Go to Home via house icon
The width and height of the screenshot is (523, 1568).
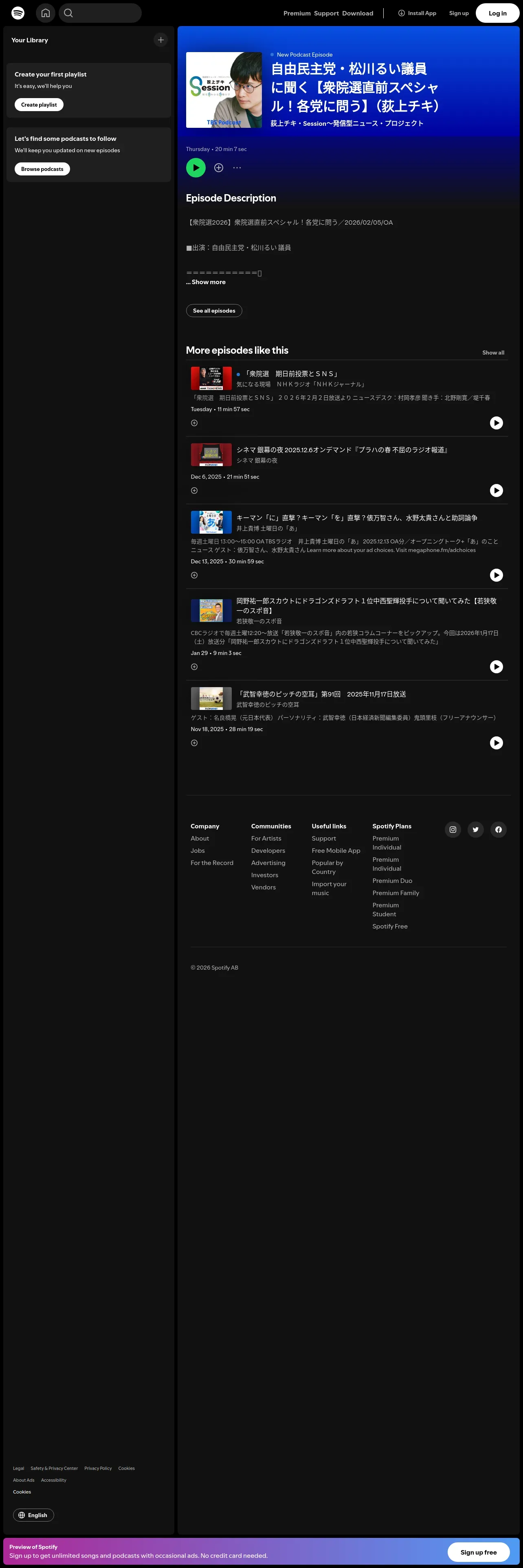click(46, 13)
